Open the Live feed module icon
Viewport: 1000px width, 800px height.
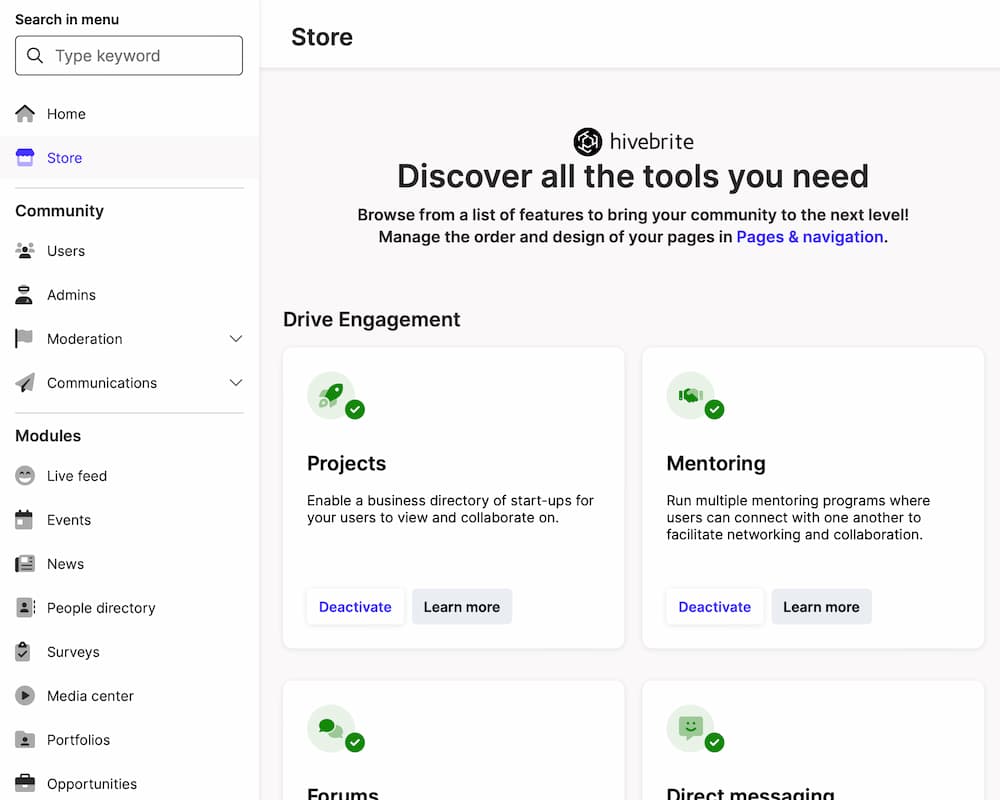(24, 475)
